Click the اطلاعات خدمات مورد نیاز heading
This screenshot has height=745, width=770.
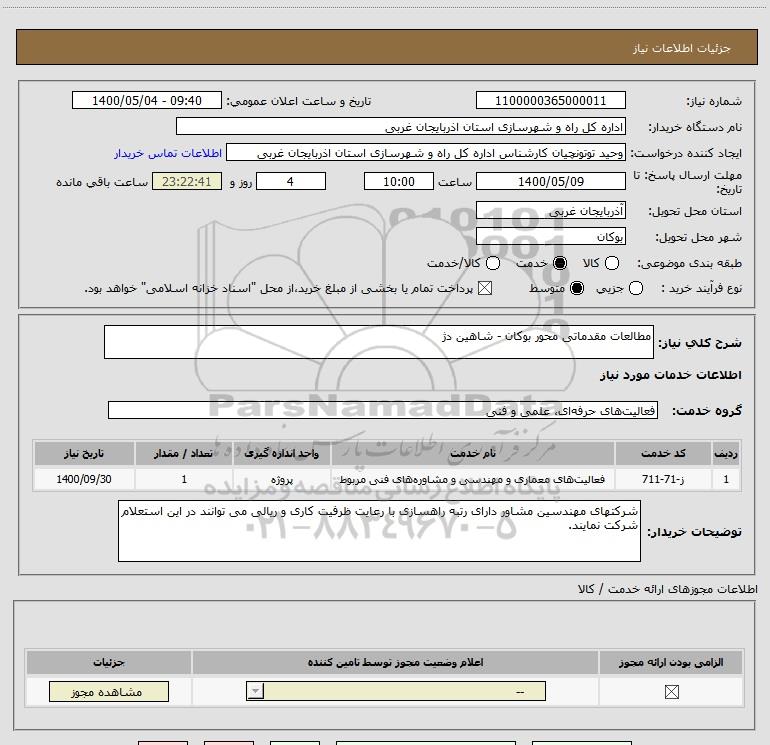pyautogui.click(x=670, y=375)
